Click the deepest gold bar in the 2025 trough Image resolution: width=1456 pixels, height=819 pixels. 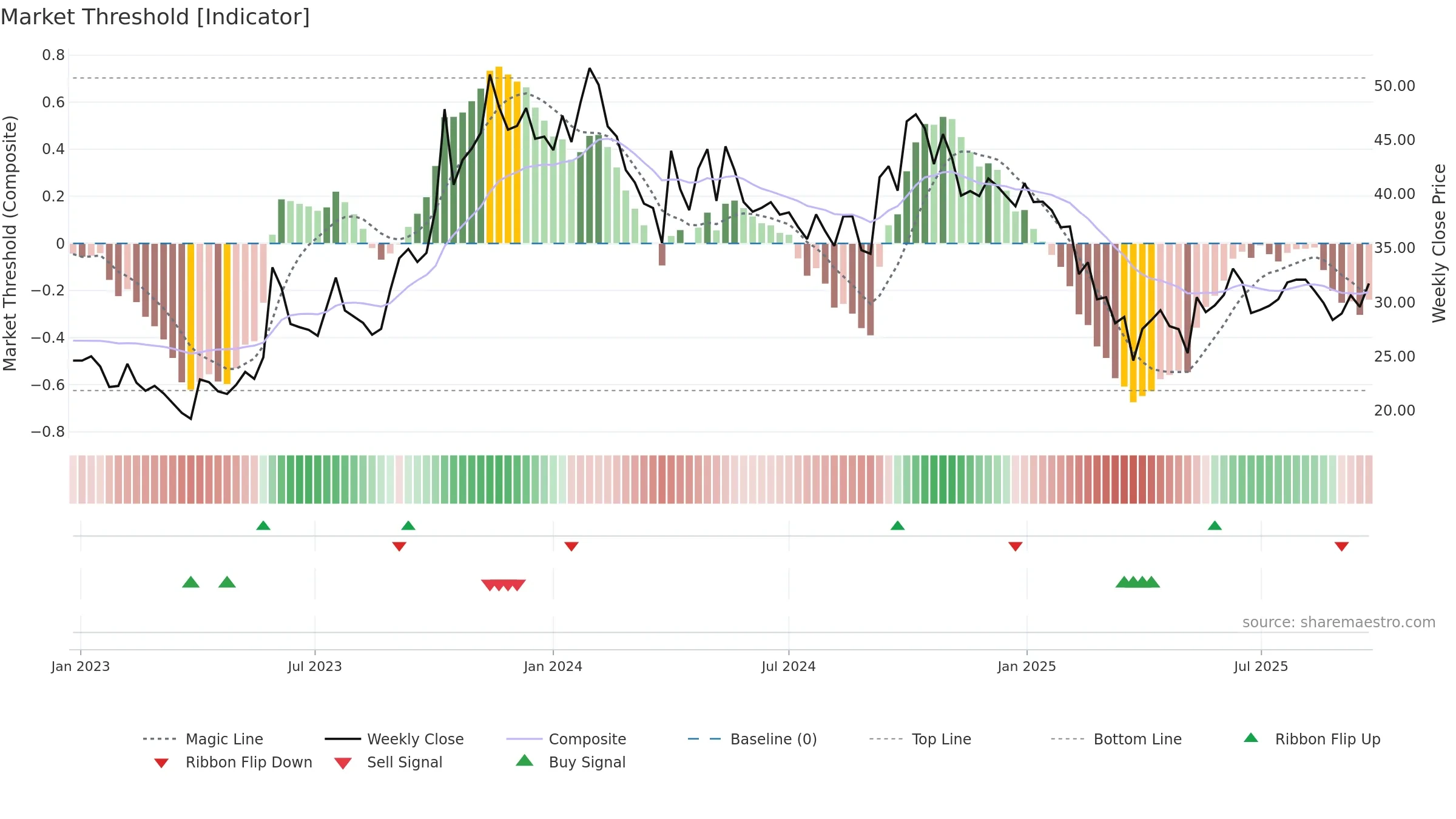coord(1133,323)
